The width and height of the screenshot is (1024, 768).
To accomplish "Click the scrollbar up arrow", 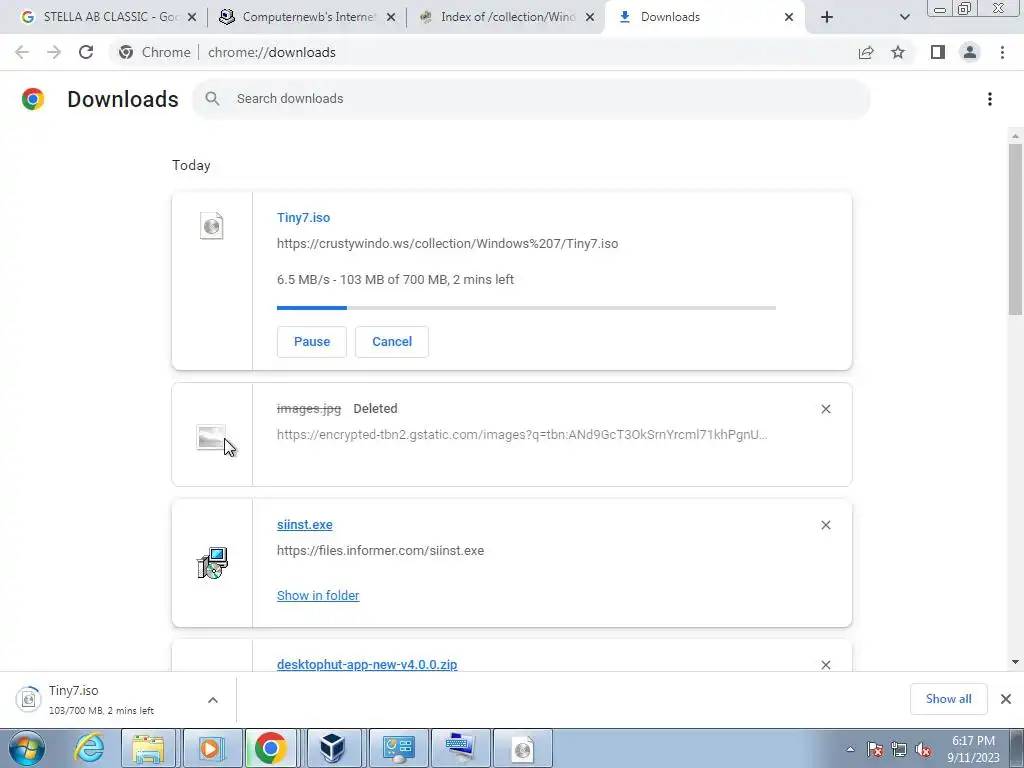I will click(1015, 136).
